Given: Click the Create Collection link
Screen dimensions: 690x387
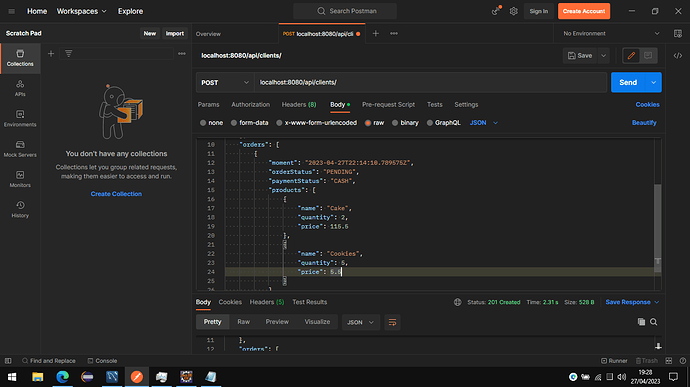Looking at the screenshot, I should click(x=116, y=194).
